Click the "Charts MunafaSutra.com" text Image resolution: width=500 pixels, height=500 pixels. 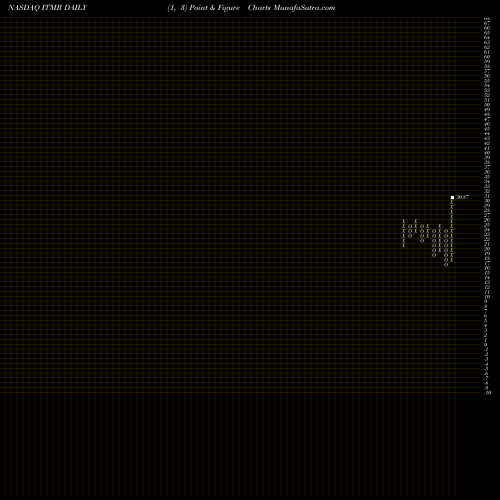pyautogui.click(x=291, y=8)
